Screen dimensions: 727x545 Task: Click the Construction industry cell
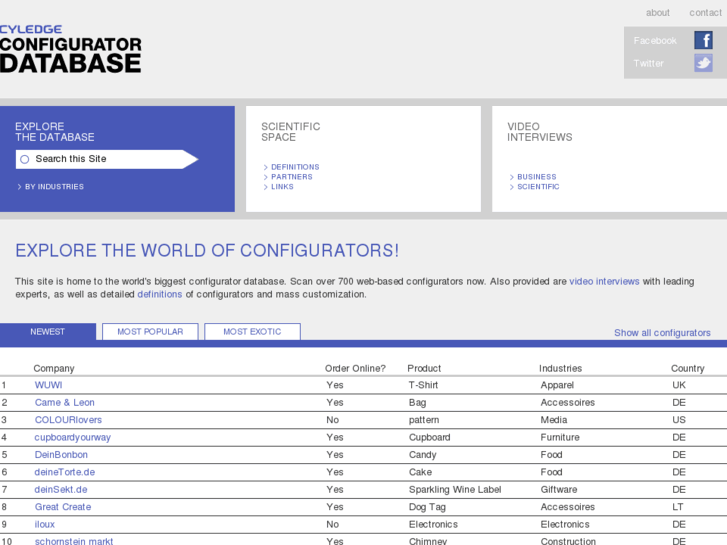tap(568, 541)
